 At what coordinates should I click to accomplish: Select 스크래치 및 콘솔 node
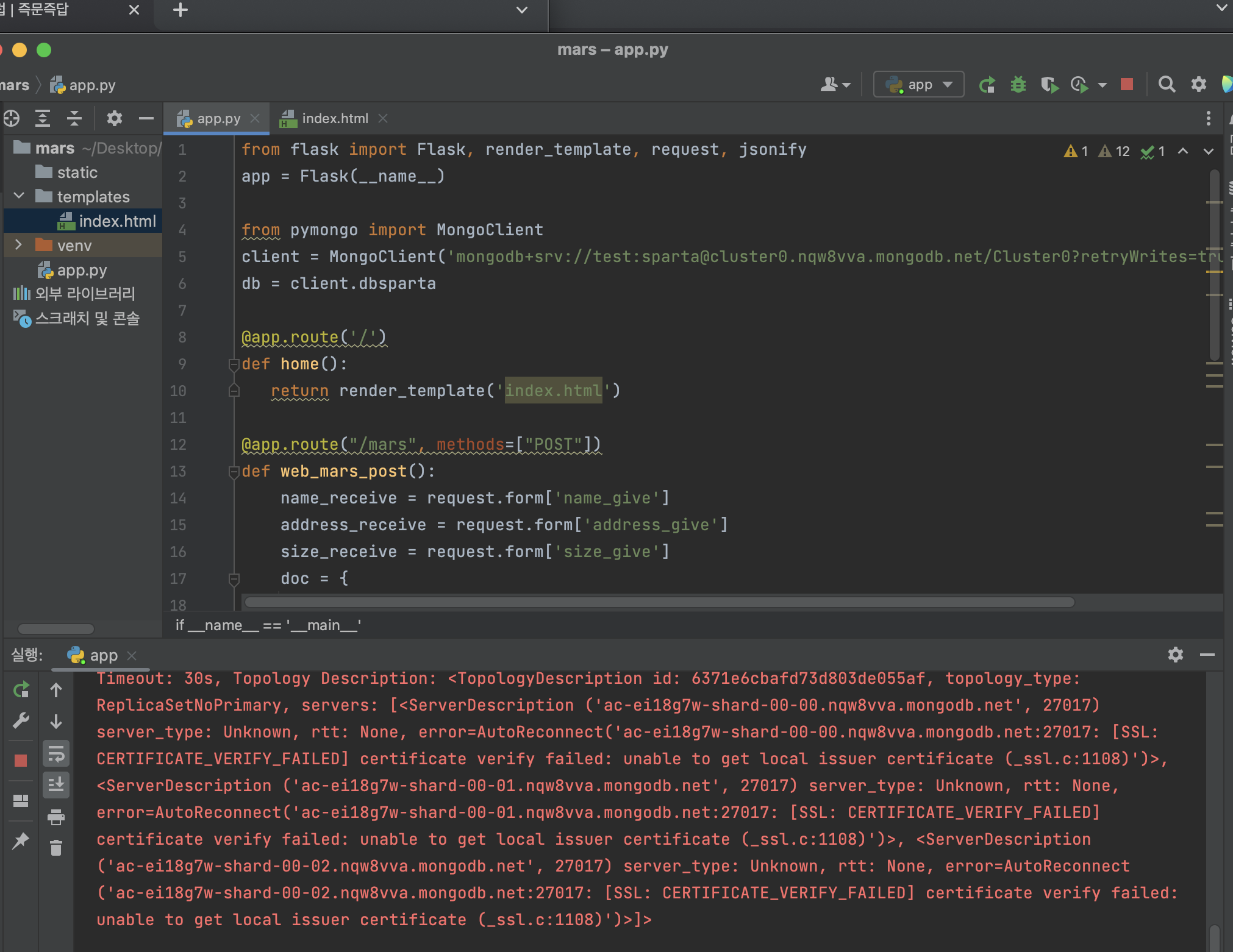click(83, 318)
